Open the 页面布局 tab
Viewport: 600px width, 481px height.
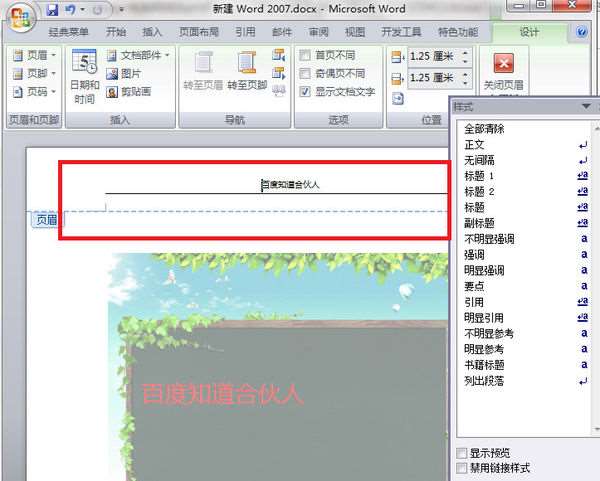199,32
